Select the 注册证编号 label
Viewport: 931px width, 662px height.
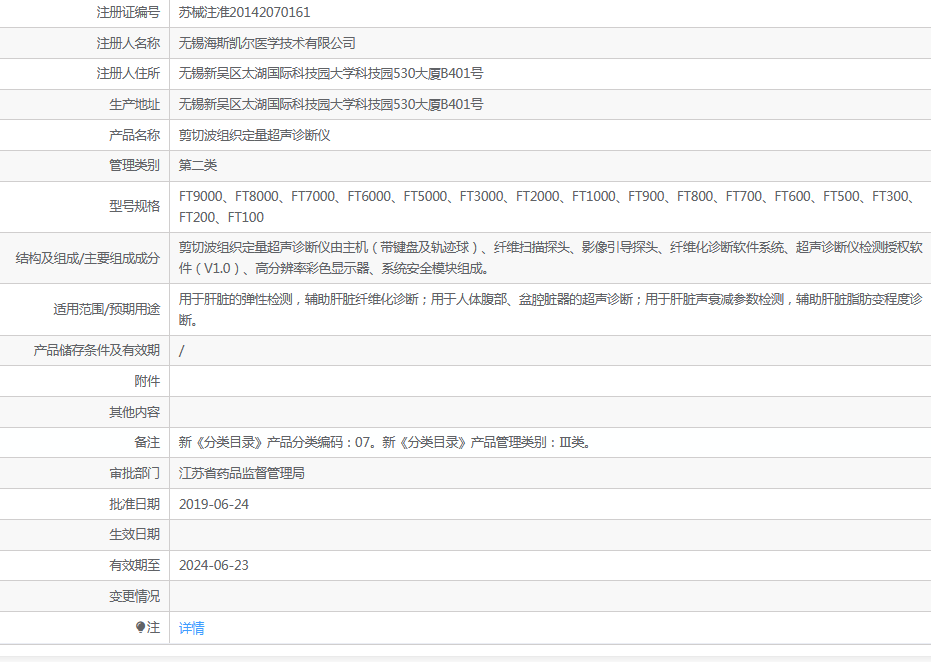128,12
